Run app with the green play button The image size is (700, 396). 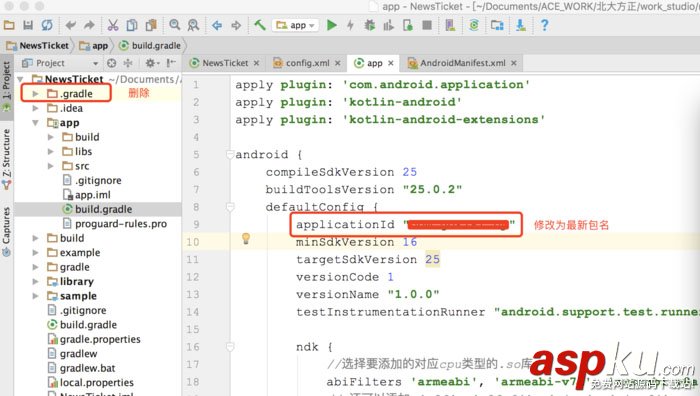tap(331, 25)
